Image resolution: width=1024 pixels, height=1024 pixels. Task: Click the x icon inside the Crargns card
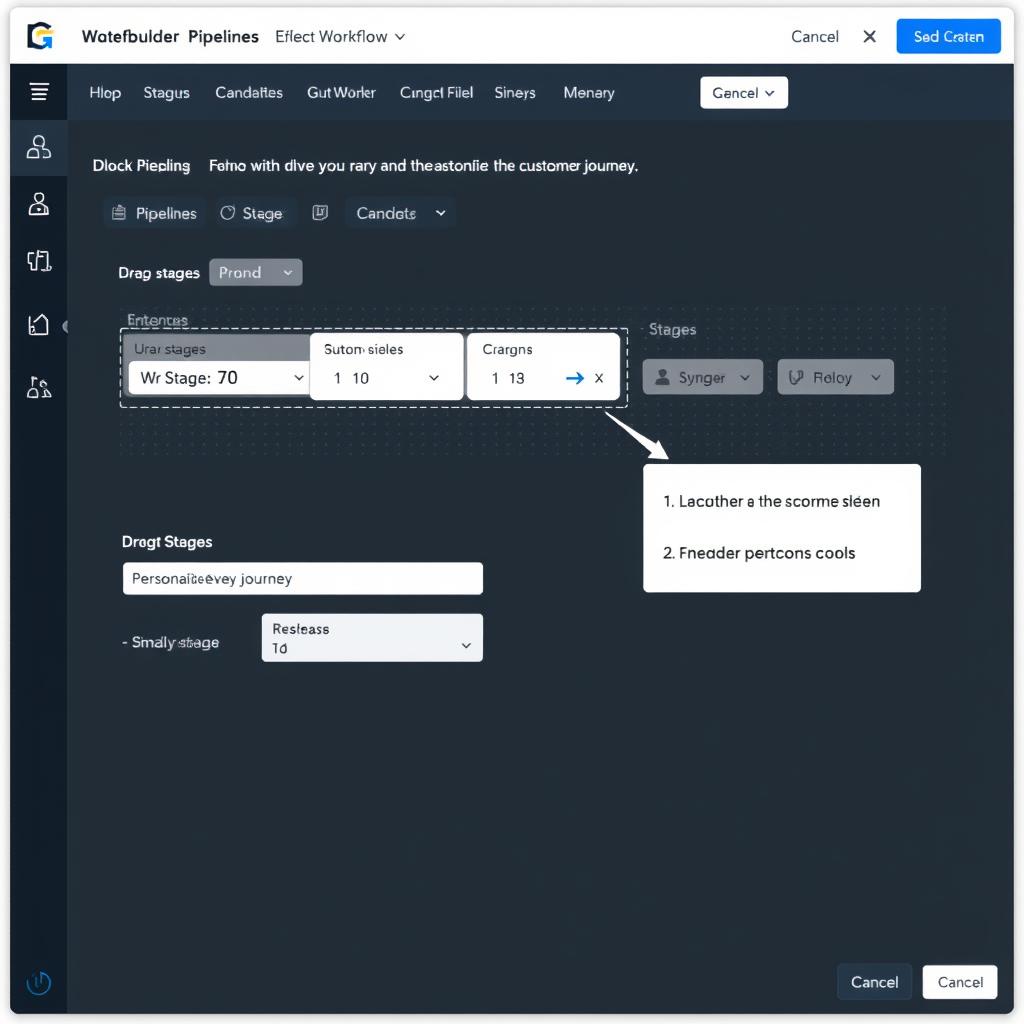(x=597, y=379)
